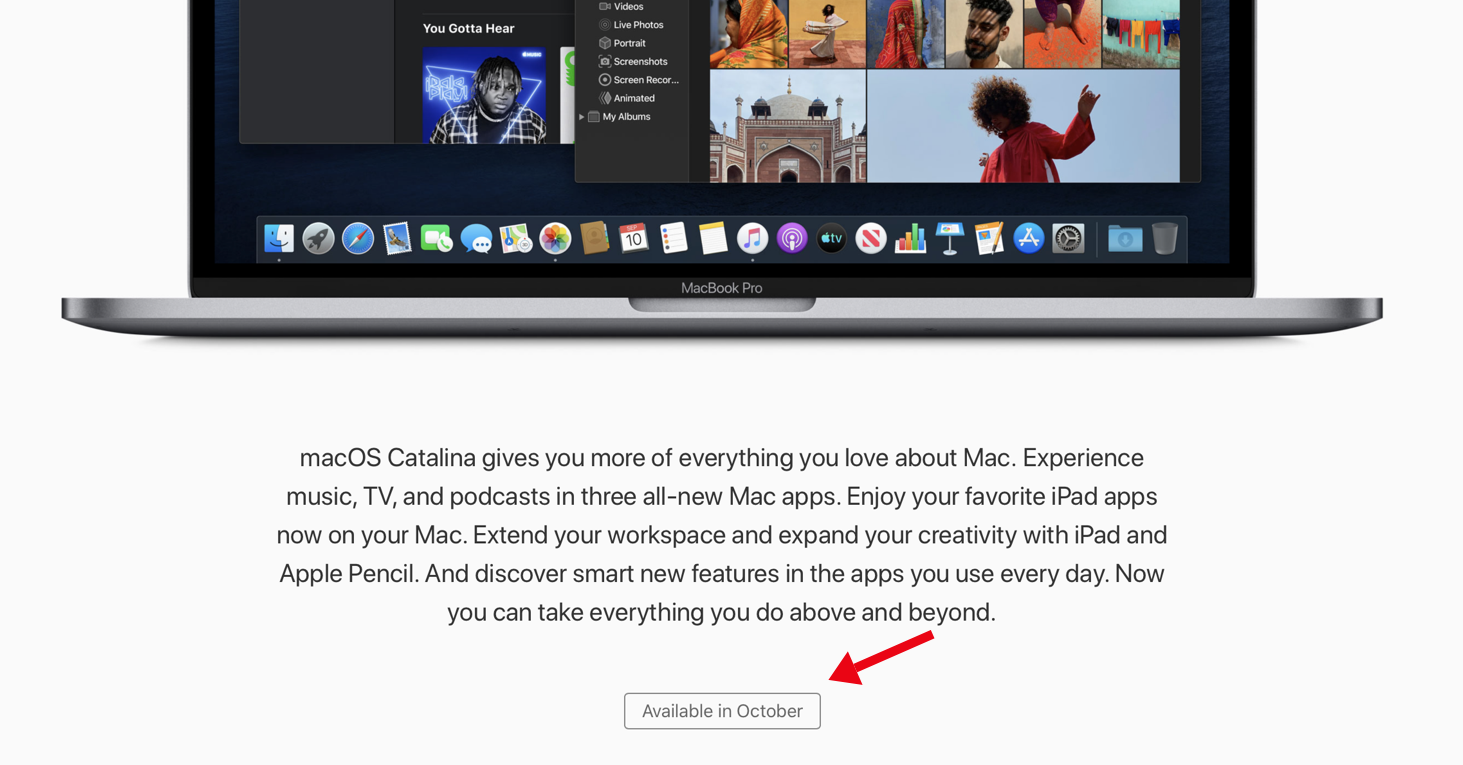
Task: Open photo of hanging colorful laundry
Action: click(1141, 34)
